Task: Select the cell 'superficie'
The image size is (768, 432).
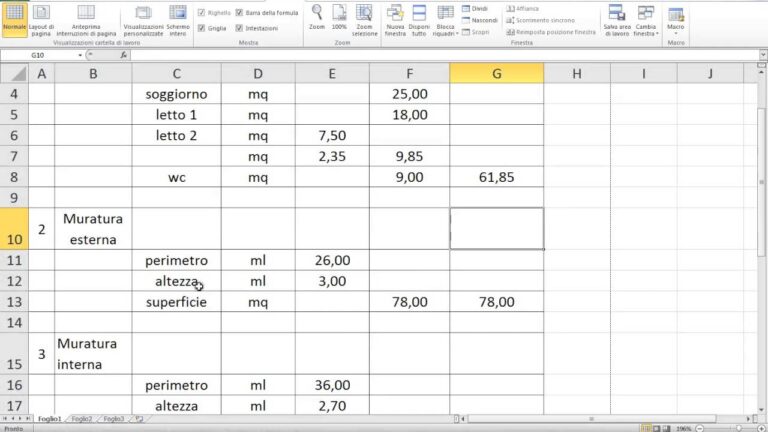Action: pos(176,302)
